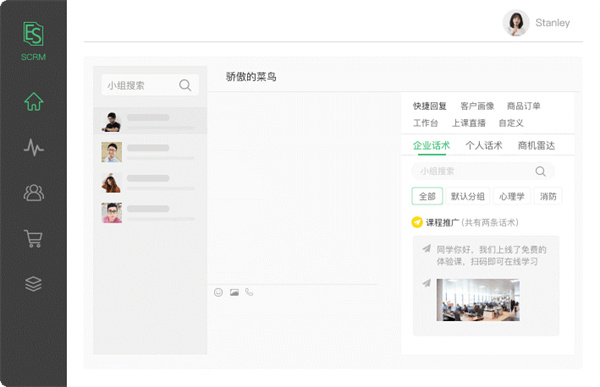
Task: Attach a picture with the image icon
Action: tap(234, 292)
